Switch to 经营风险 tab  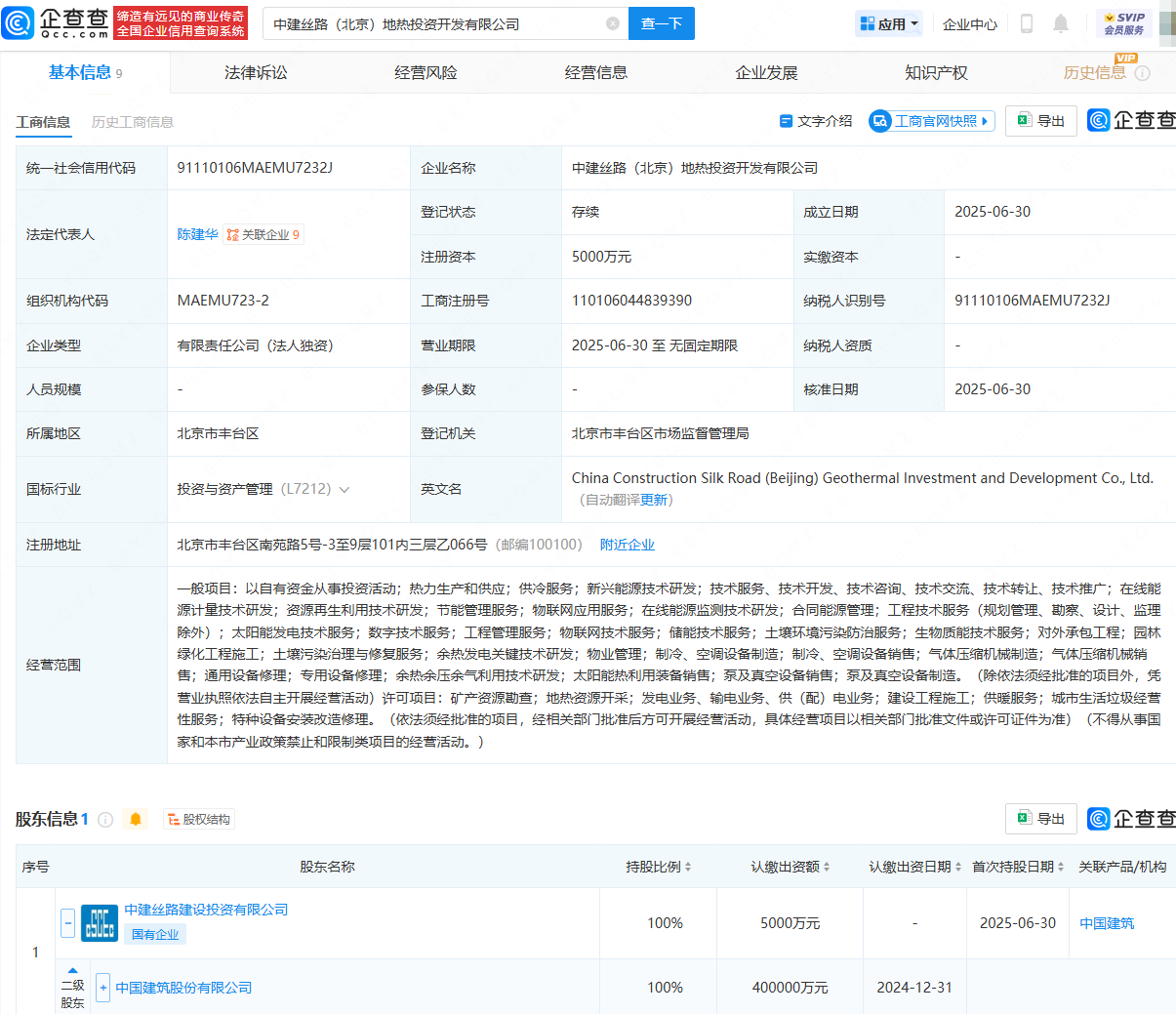tap(426, 73)
